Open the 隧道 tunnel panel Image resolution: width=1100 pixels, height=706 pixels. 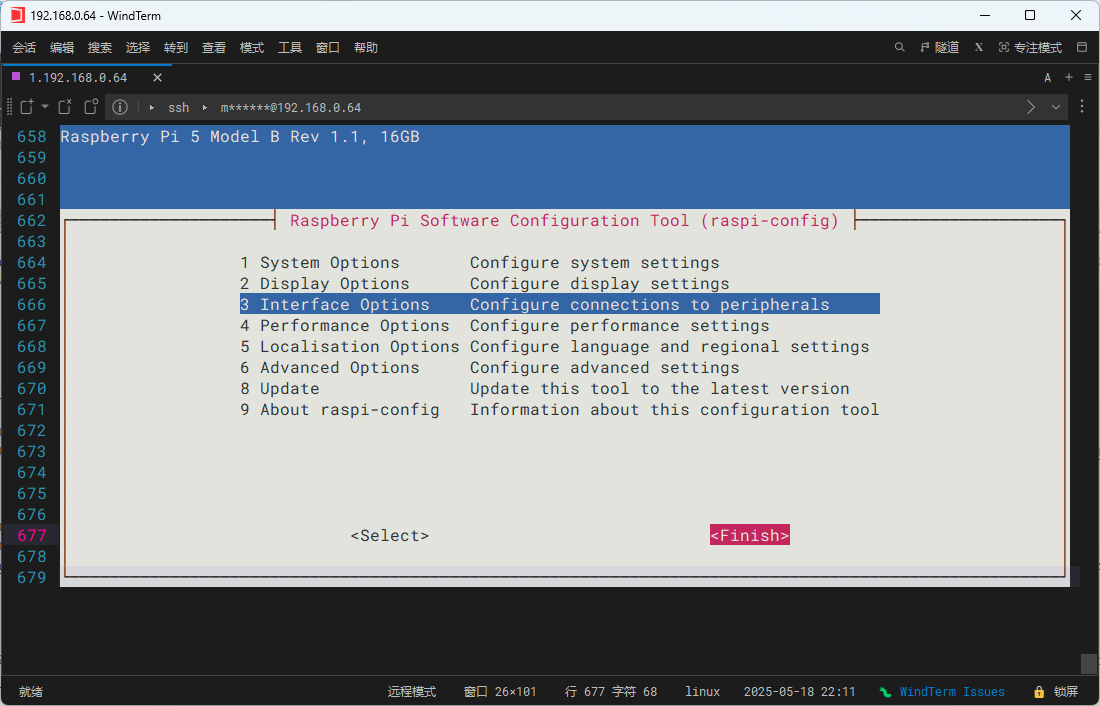pos(940,47)
